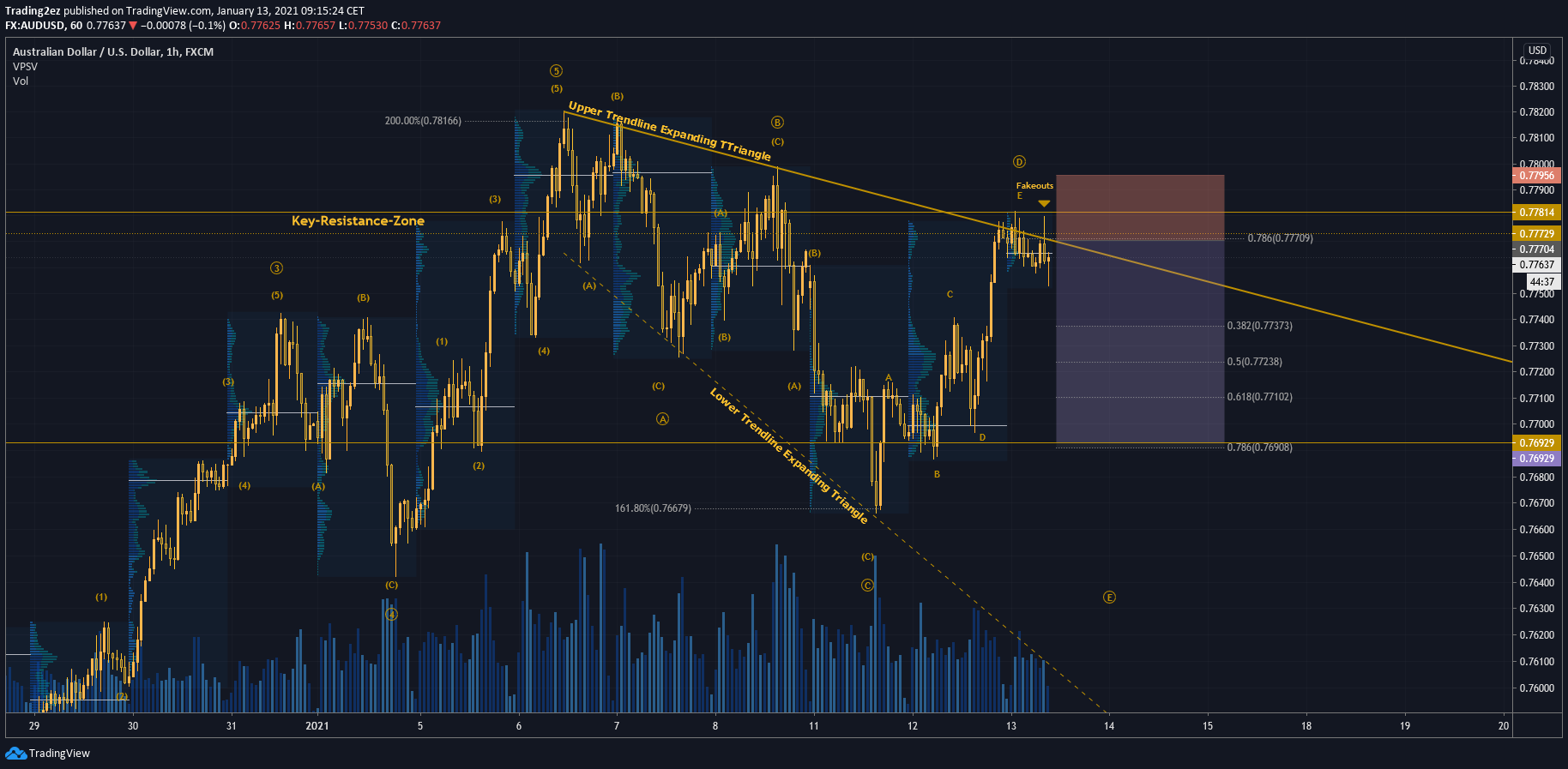The image size is (1568, 769).
Task: Click the FX:AUDUSD, 60 symbol header
Action: [x=44, y=26]
